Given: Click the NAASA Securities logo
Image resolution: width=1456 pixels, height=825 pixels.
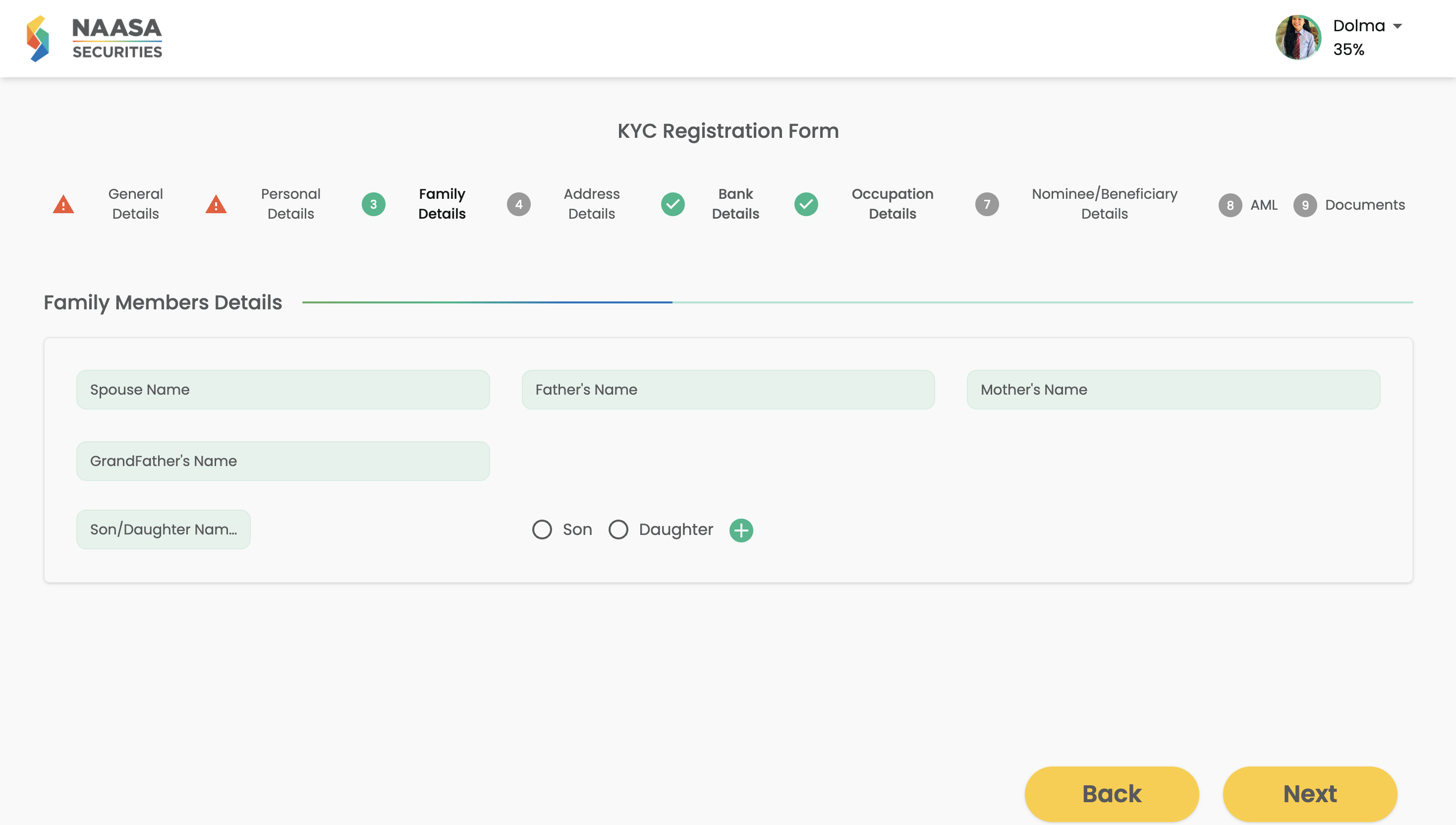Looking at the screenshot, I should [94, 39].
